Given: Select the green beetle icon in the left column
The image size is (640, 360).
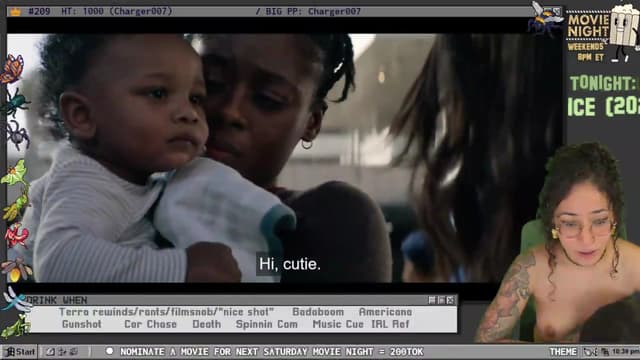Looking at the screenshot, I should tap(15, 102).
